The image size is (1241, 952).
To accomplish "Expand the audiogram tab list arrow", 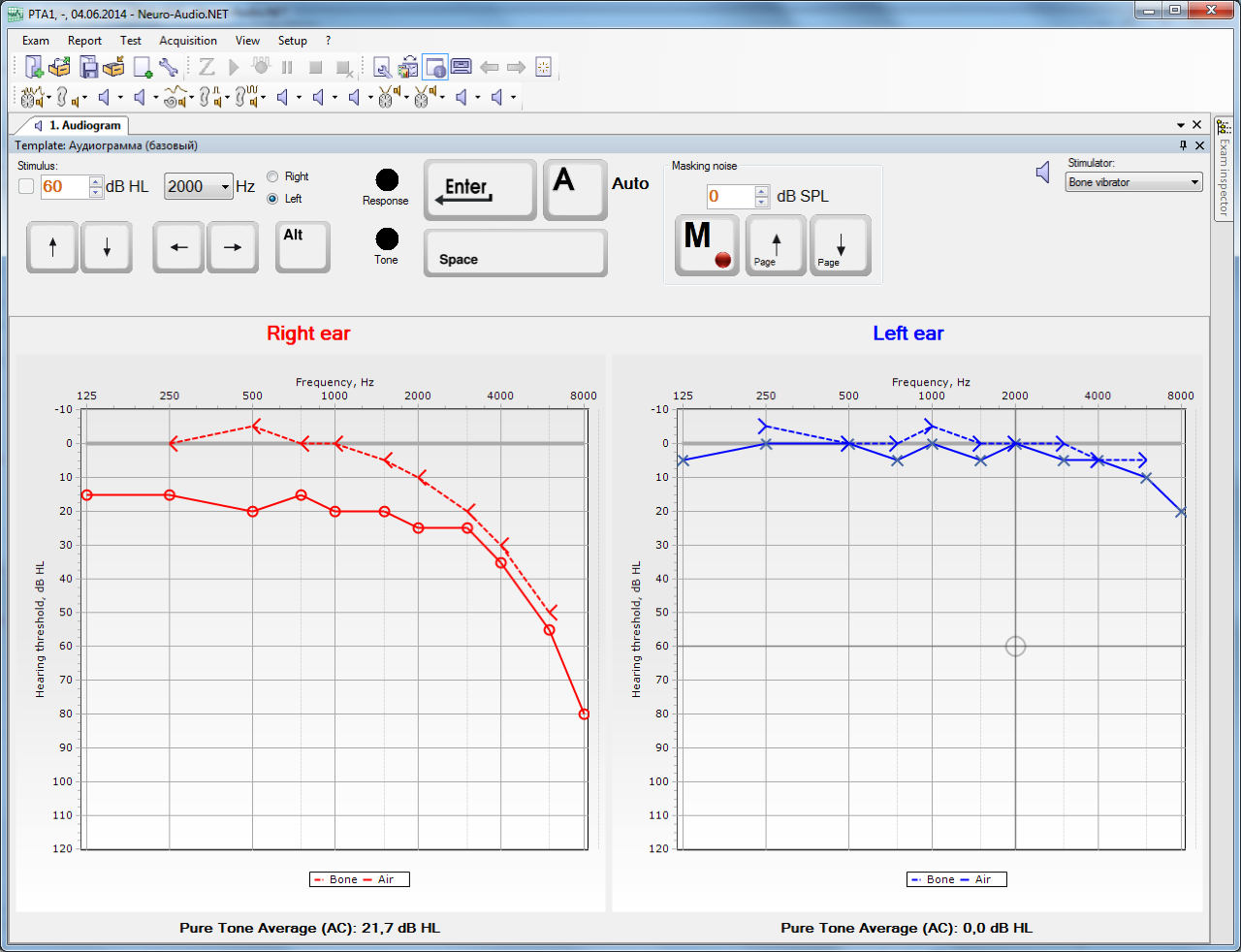I will click(1181, 125).
